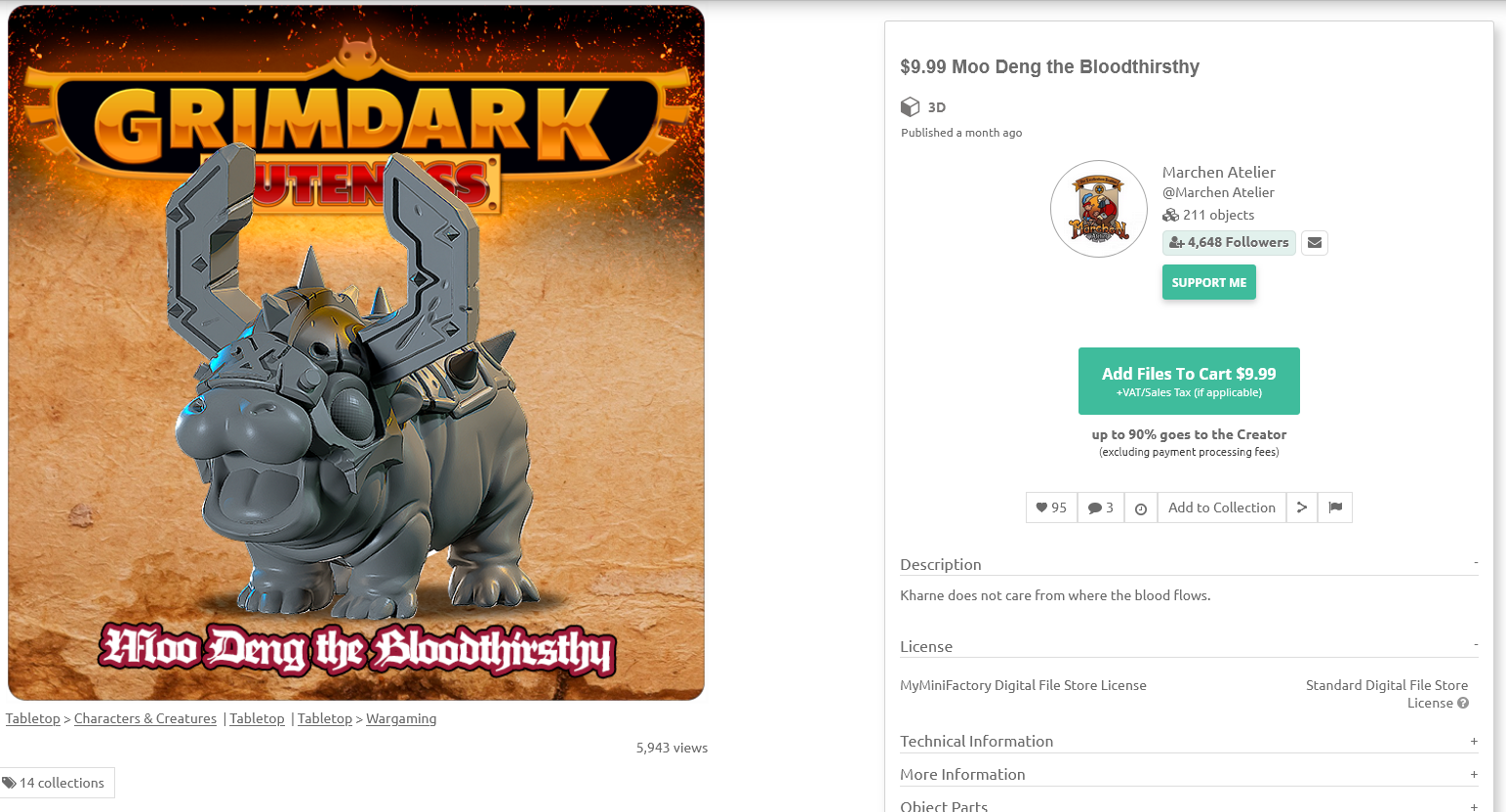Click the 3D cube icon
This screenshot has width=1506, height=812.
pos(910,106)
